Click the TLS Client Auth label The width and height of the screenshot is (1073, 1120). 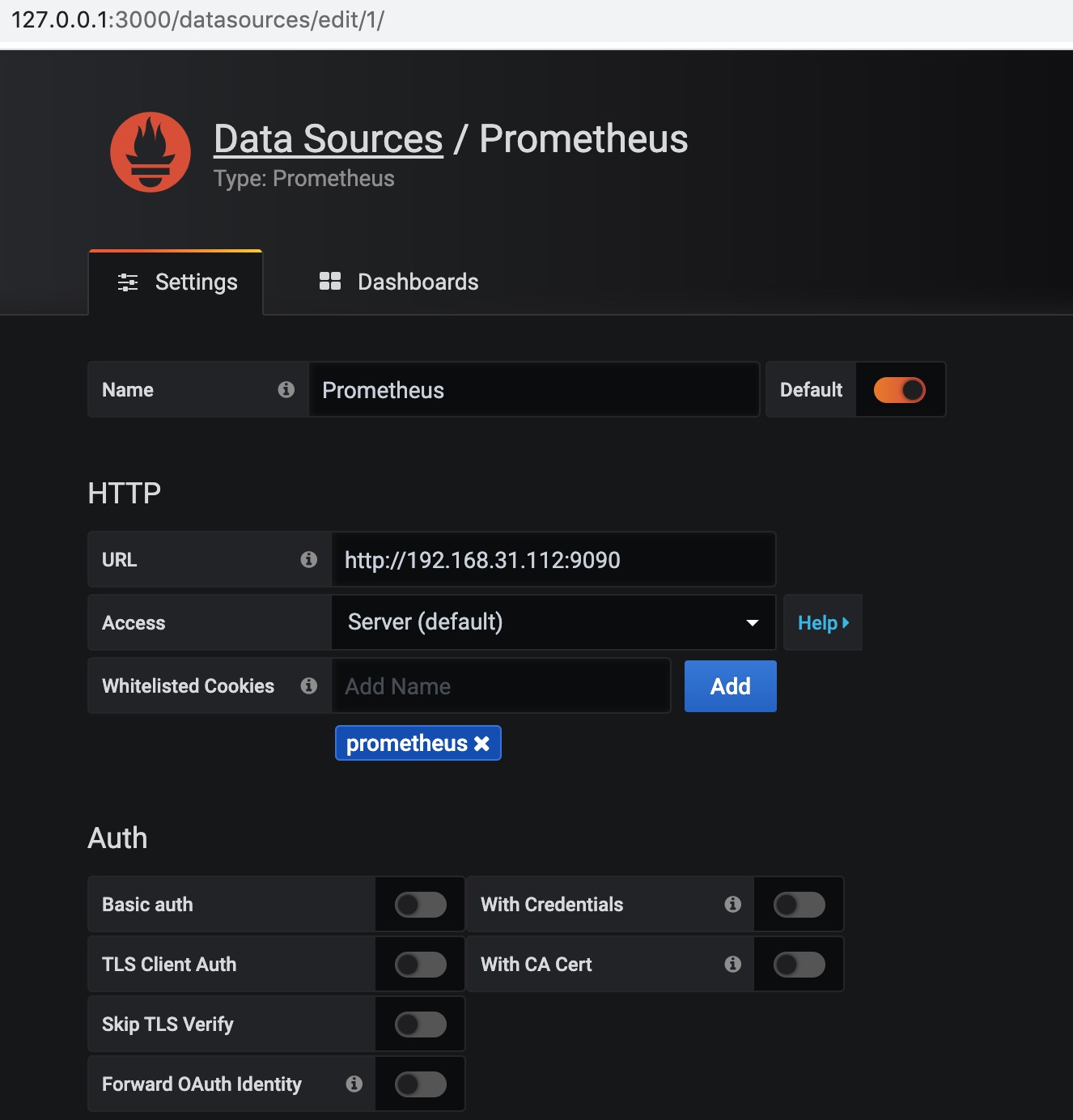tap(169, 965)
